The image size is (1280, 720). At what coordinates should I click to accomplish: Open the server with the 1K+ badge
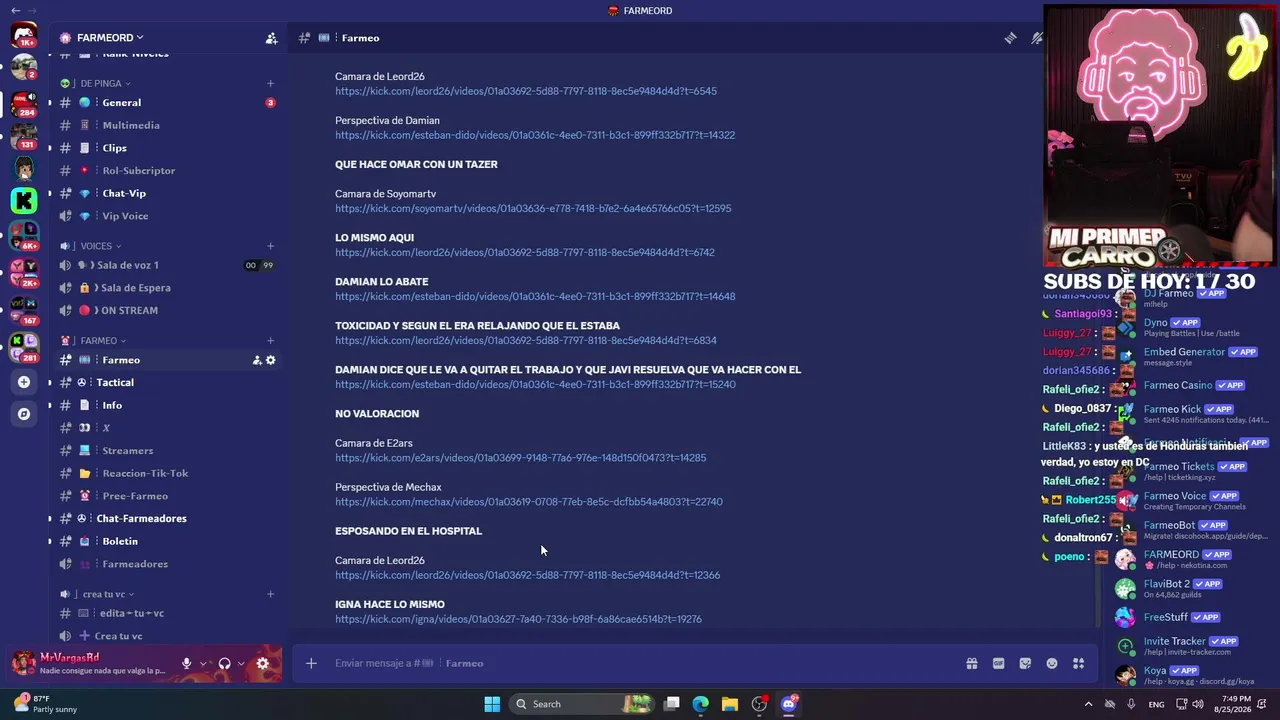(x=24, y=36)
